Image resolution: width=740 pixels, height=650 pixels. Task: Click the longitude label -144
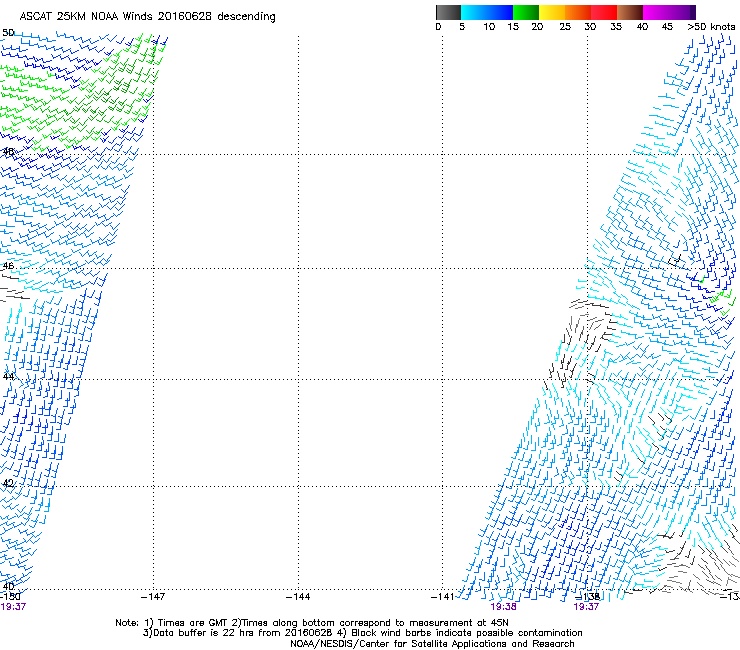pyautogui.click(x=298, y=597)
